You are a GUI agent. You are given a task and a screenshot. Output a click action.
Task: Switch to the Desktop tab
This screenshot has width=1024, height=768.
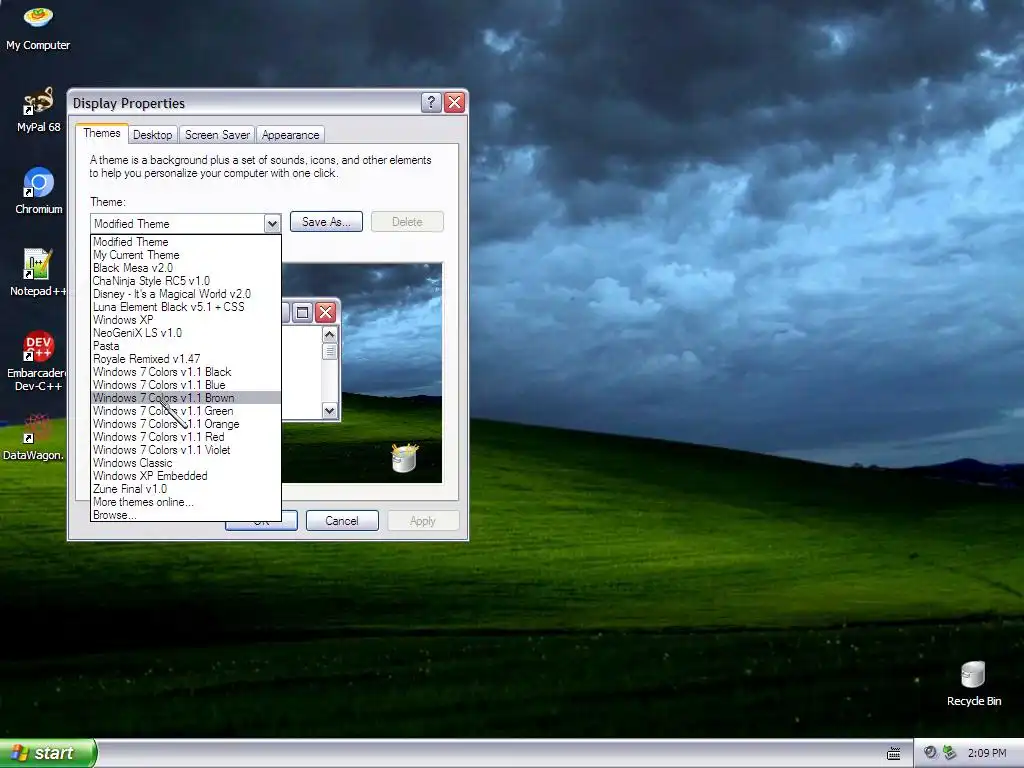pyautogui.click(x=152, y=135)
